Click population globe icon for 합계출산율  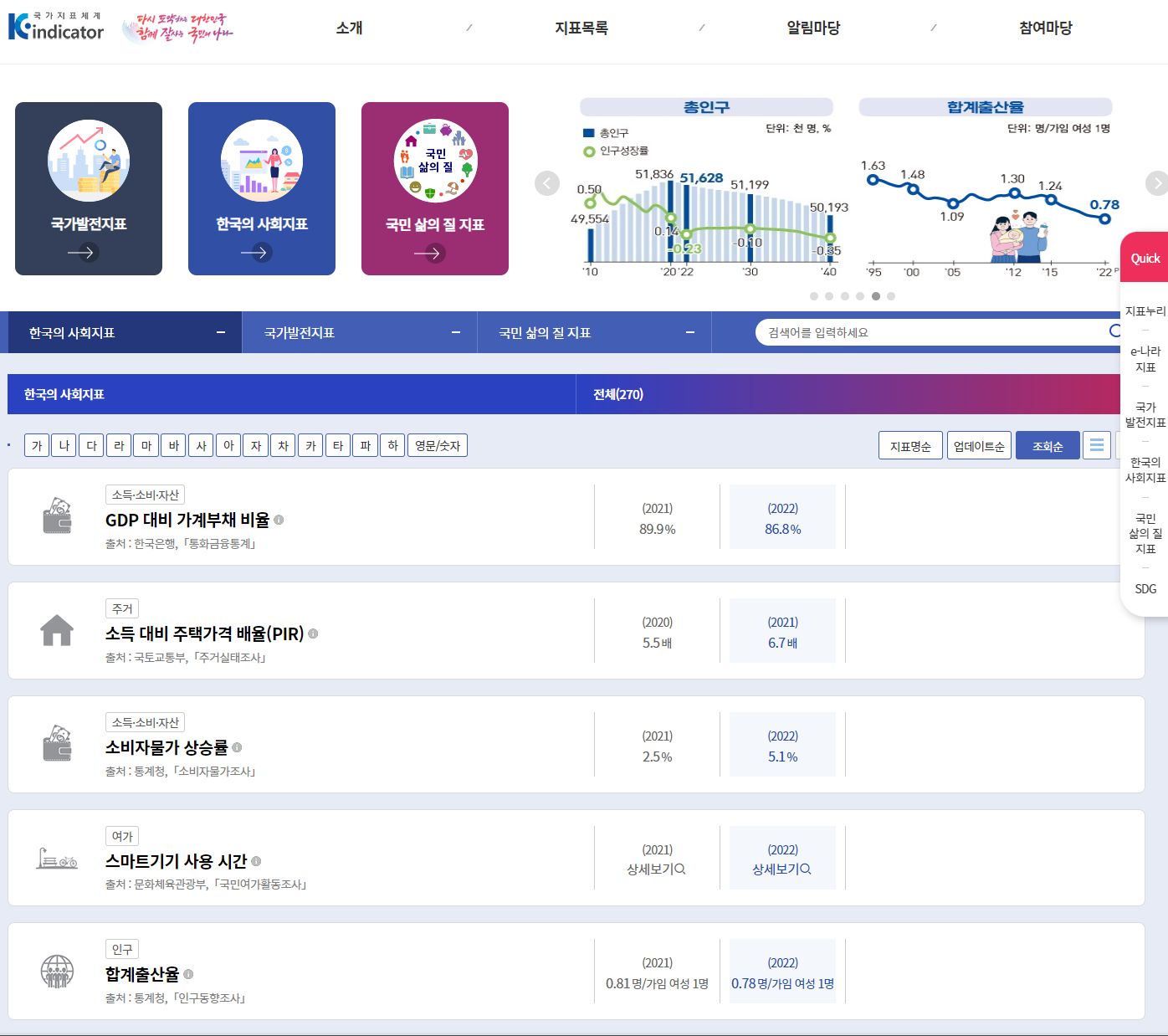[57, 972]
